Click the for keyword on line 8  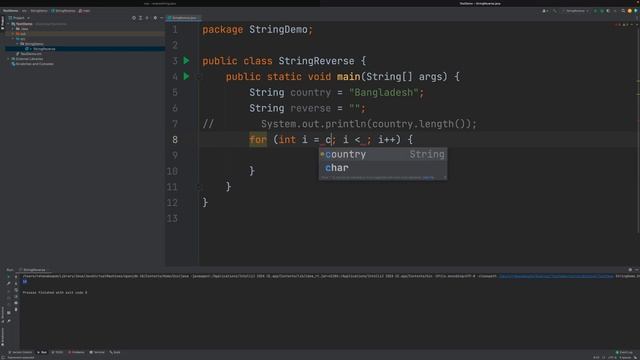click(258, 140)
